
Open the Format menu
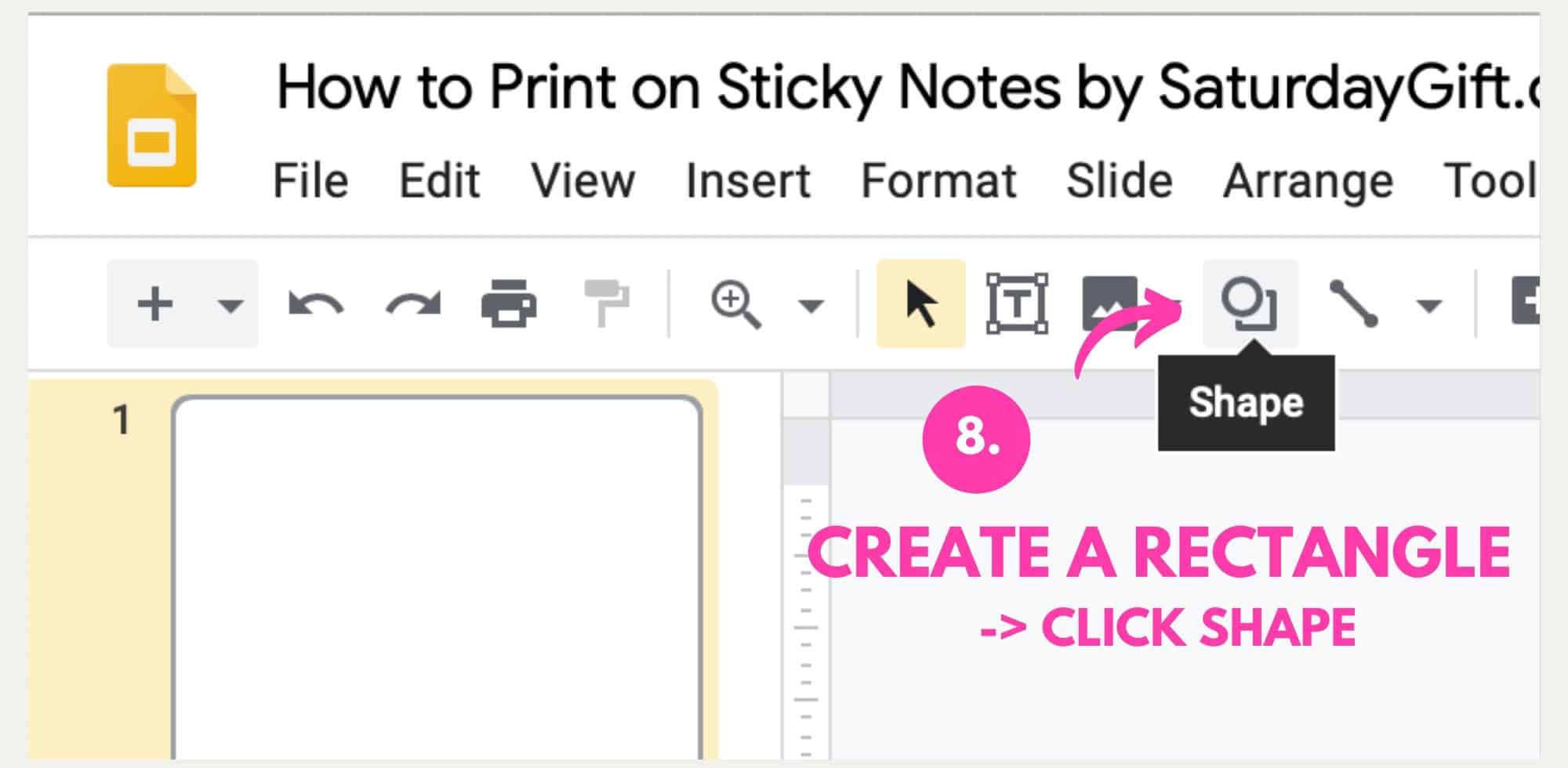point(938,180)
